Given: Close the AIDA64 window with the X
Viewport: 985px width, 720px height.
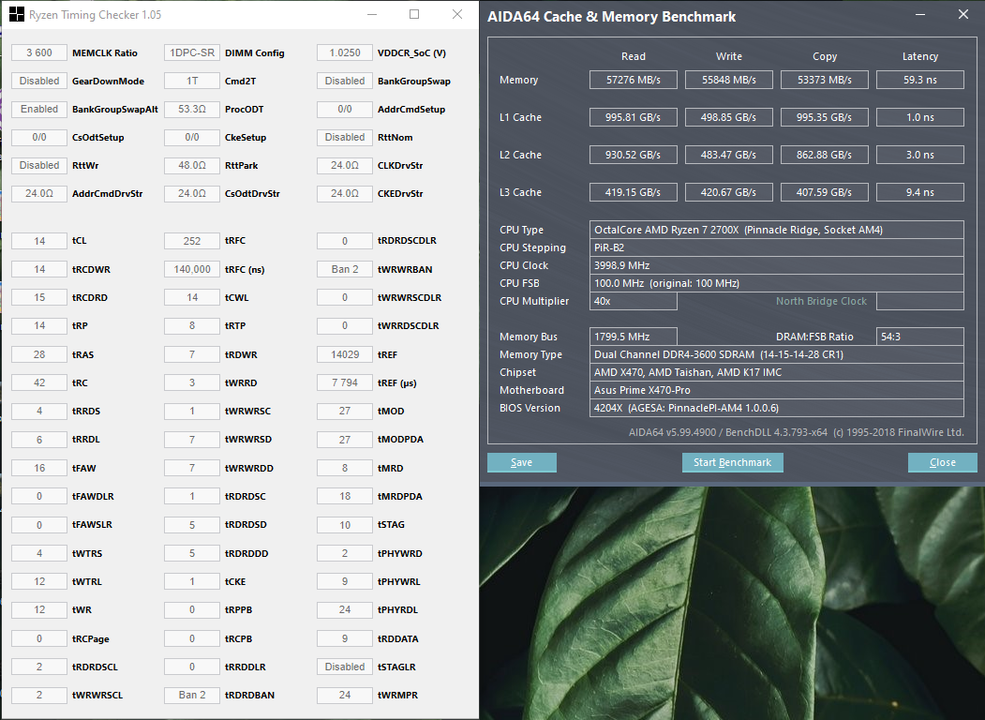Looking at the screenshot, I should [963, 14].
